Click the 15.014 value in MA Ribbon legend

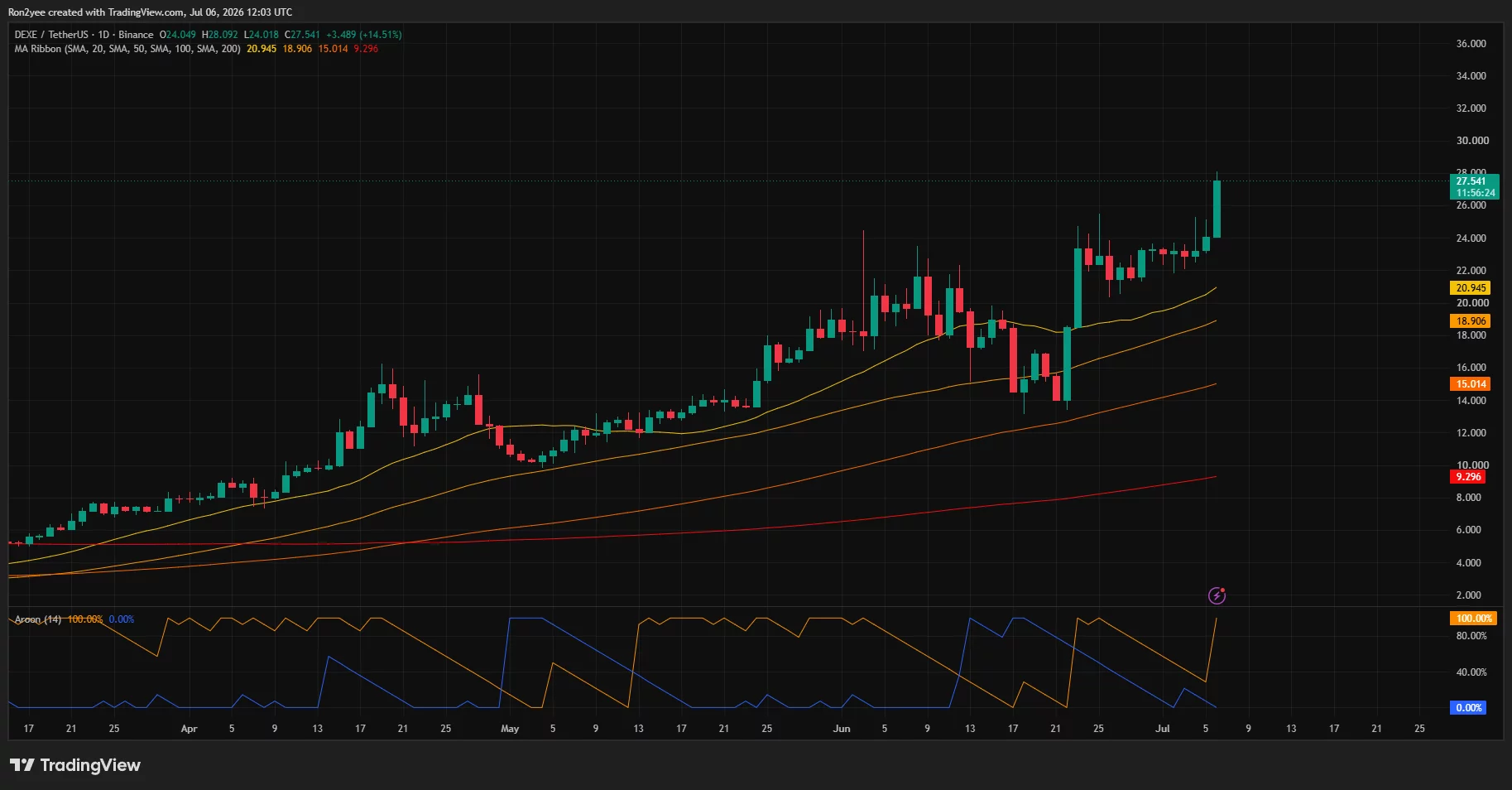click(x=334, y=49)
